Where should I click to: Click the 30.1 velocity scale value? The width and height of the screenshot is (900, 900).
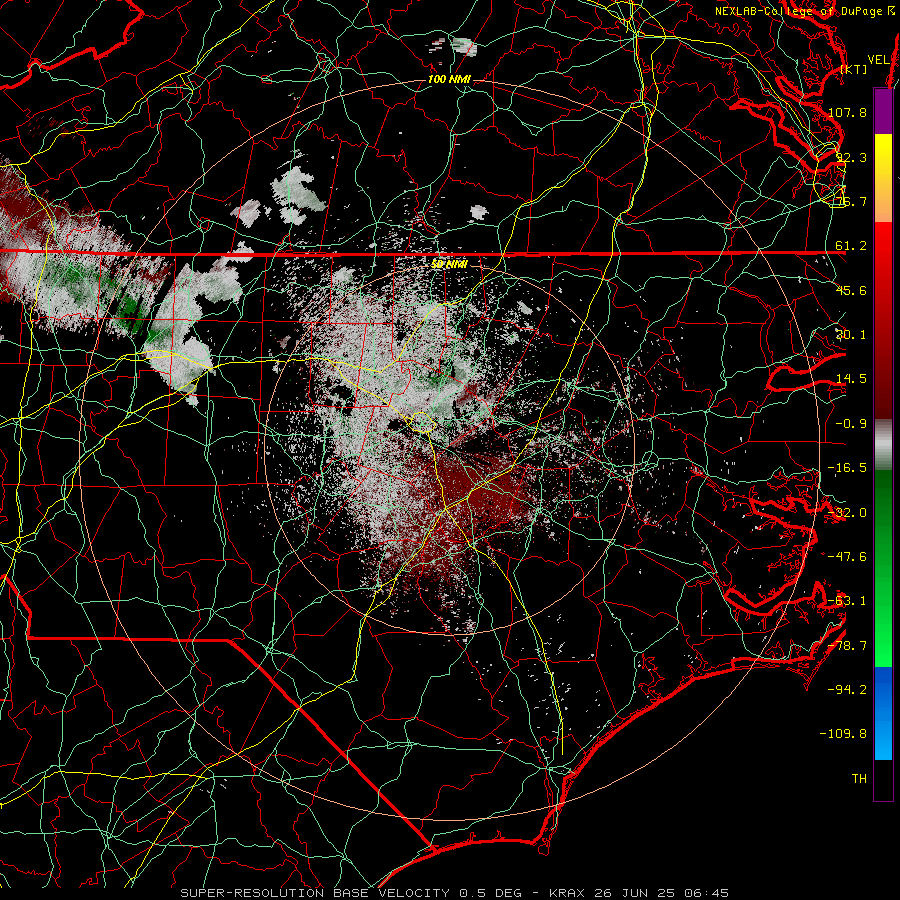[851, 335]
